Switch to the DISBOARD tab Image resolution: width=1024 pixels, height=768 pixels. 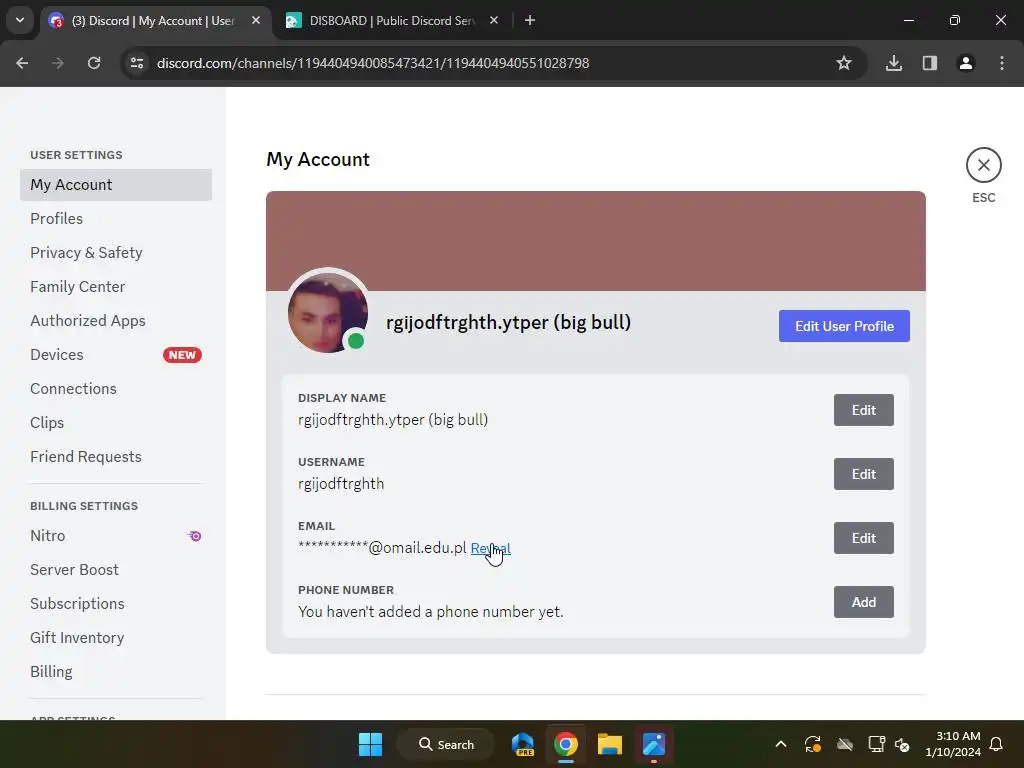click(x=392, y=20)
